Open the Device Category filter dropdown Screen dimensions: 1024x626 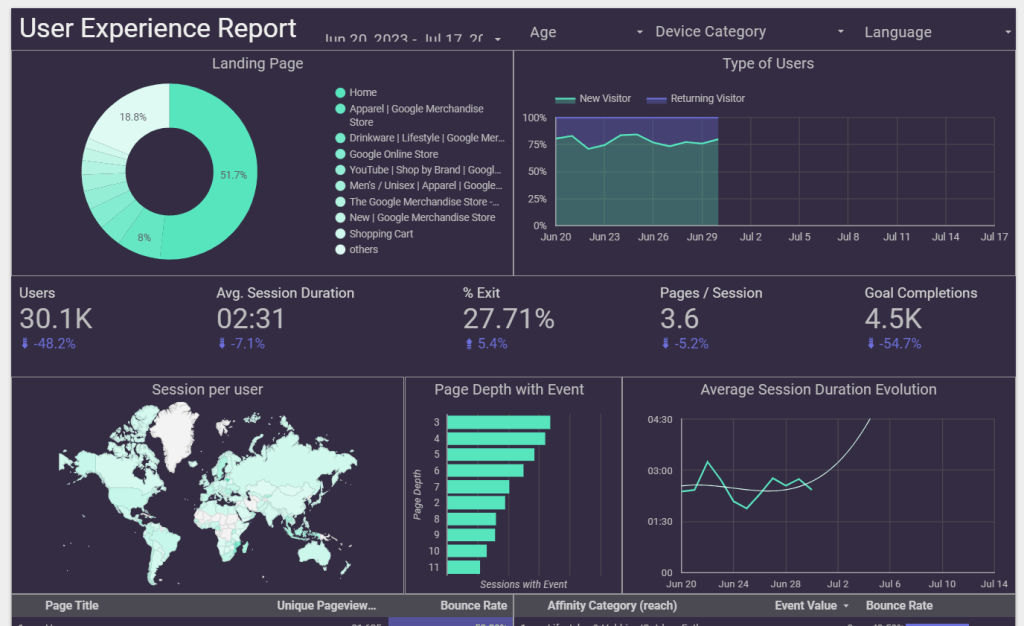(x=841, y=32)
